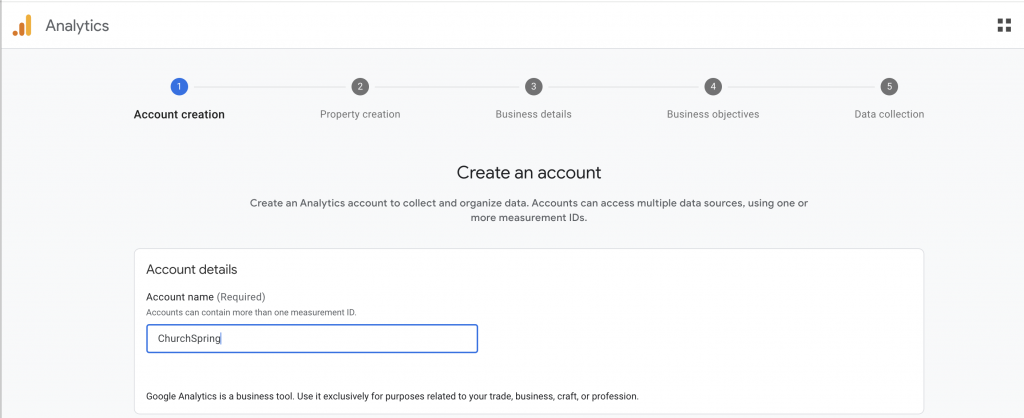
Task: Click the Create an account heading
Action: coord(528,172)
